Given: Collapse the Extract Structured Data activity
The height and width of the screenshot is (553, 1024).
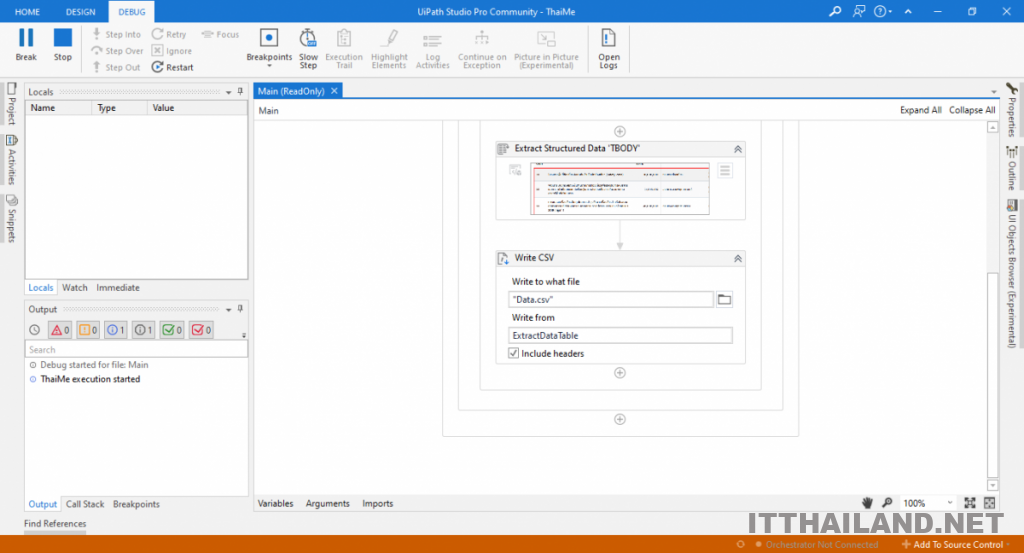Looking at the screenshot, I should [x=737, y=149].
